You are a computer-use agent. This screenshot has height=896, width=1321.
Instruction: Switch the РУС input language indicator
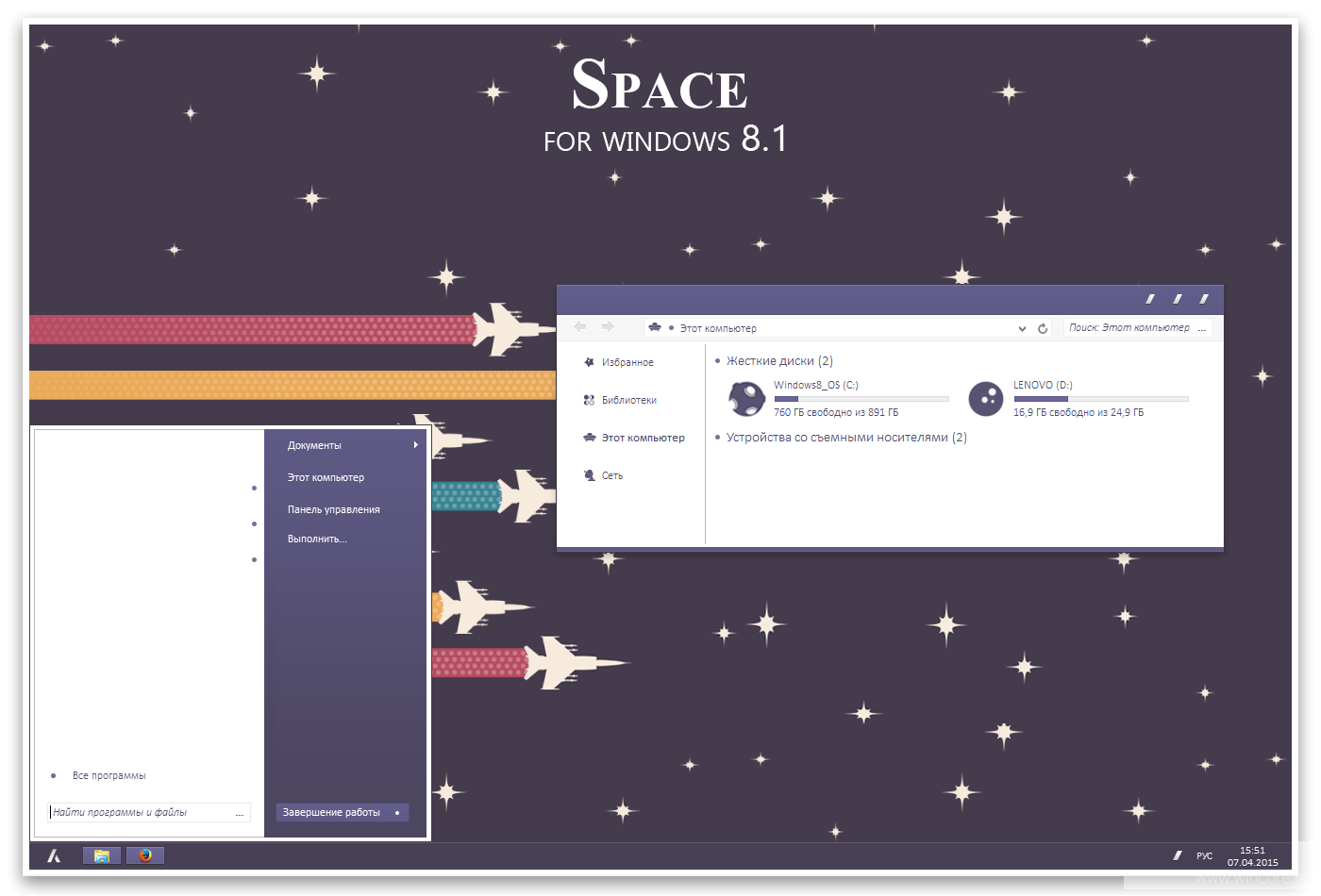(x=1205, y=856)
